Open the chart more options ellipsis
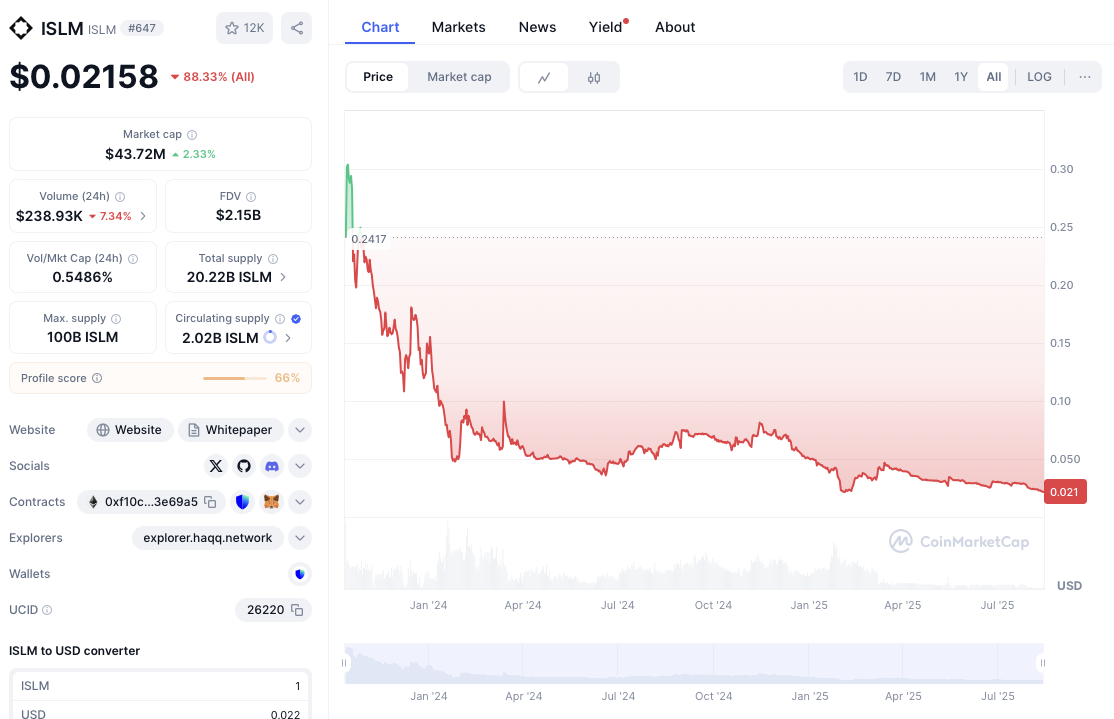The image size is (1114, 719). click(1084, 77)
